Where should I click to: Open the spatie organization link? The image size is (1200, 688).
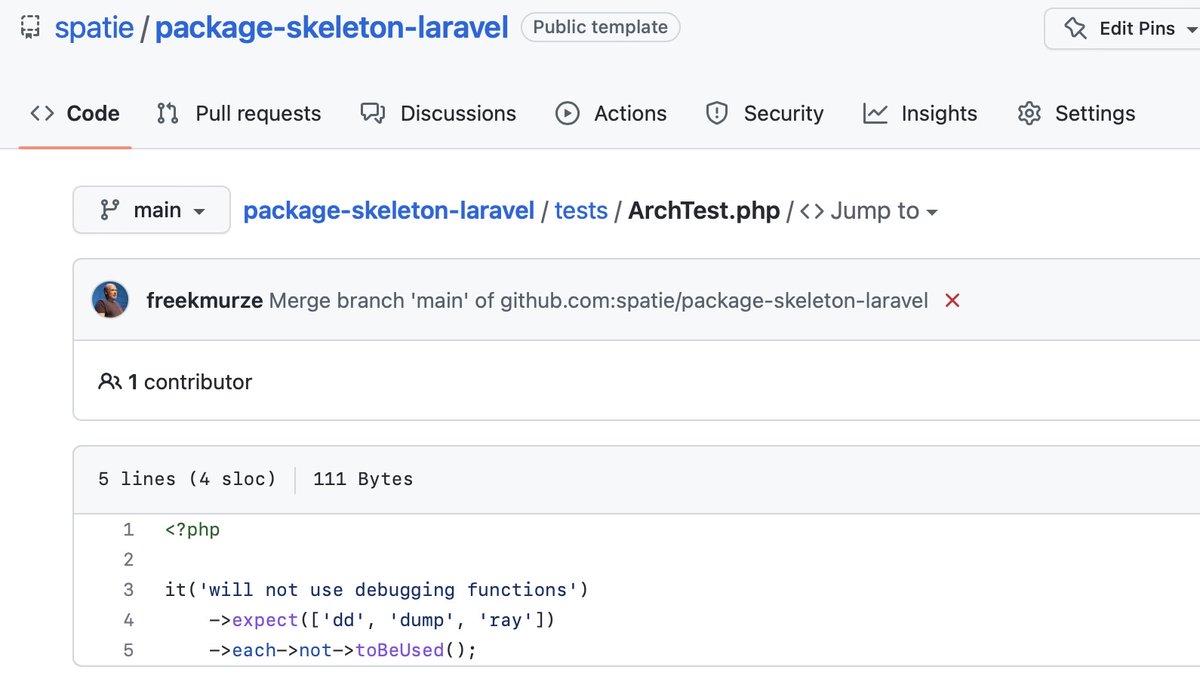[x=94, y=27]
